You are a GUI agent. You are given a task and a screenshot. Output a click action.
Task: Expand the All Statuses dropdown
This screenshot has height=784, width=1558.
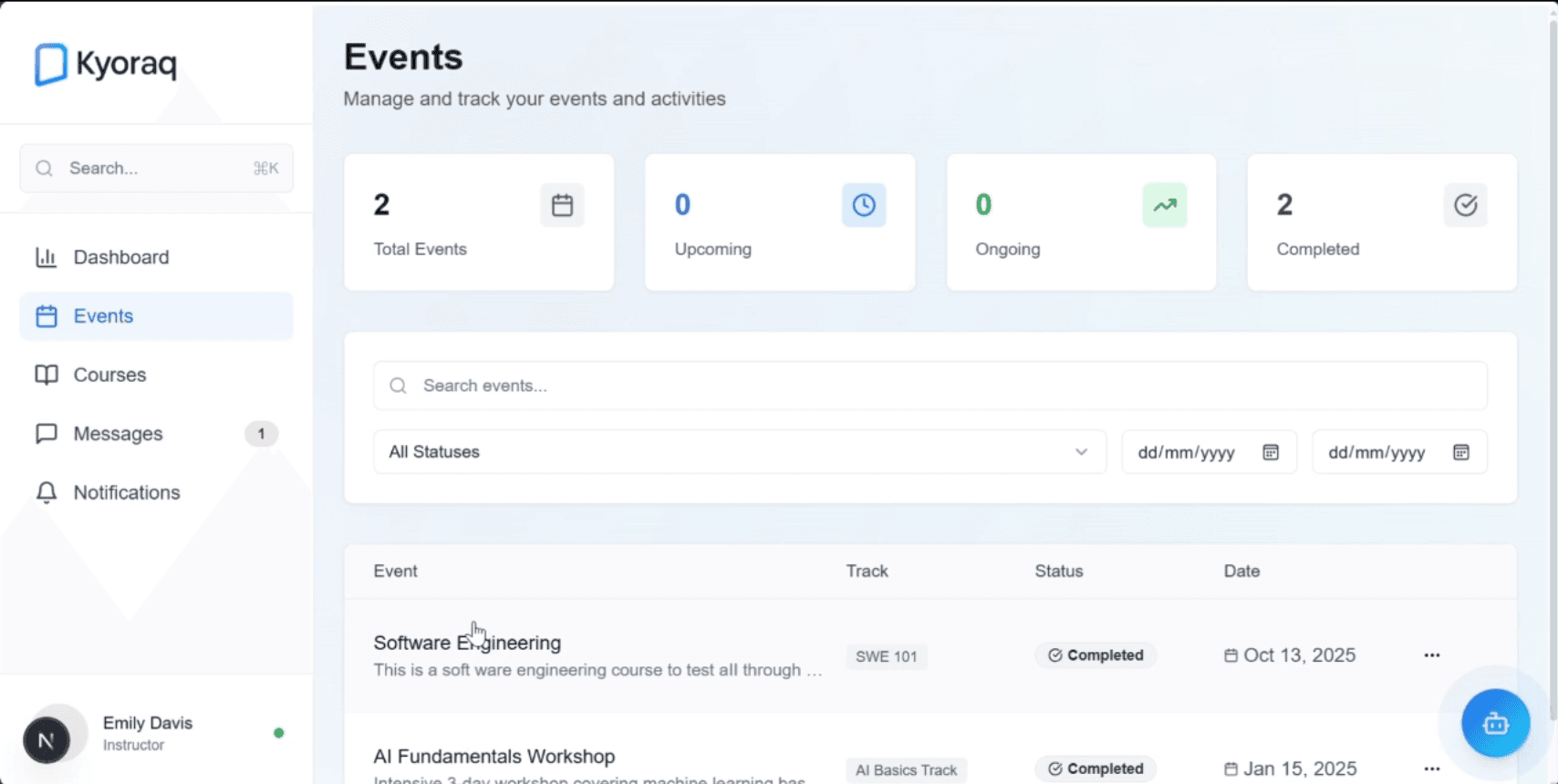[x=739, y=452]
